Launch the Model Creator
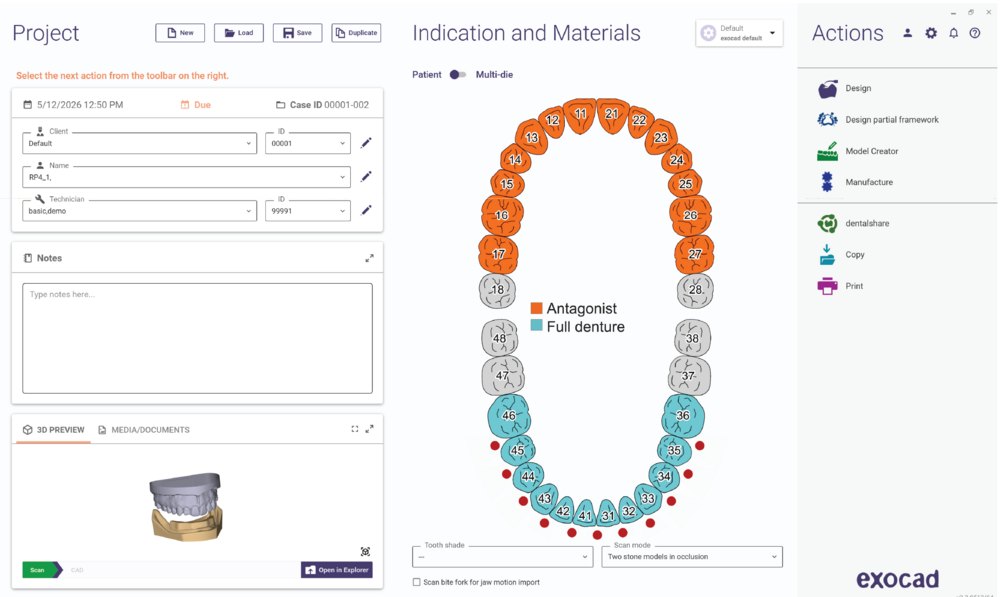The height and width of the screenshot is (597, 1000). click(857, 151)
